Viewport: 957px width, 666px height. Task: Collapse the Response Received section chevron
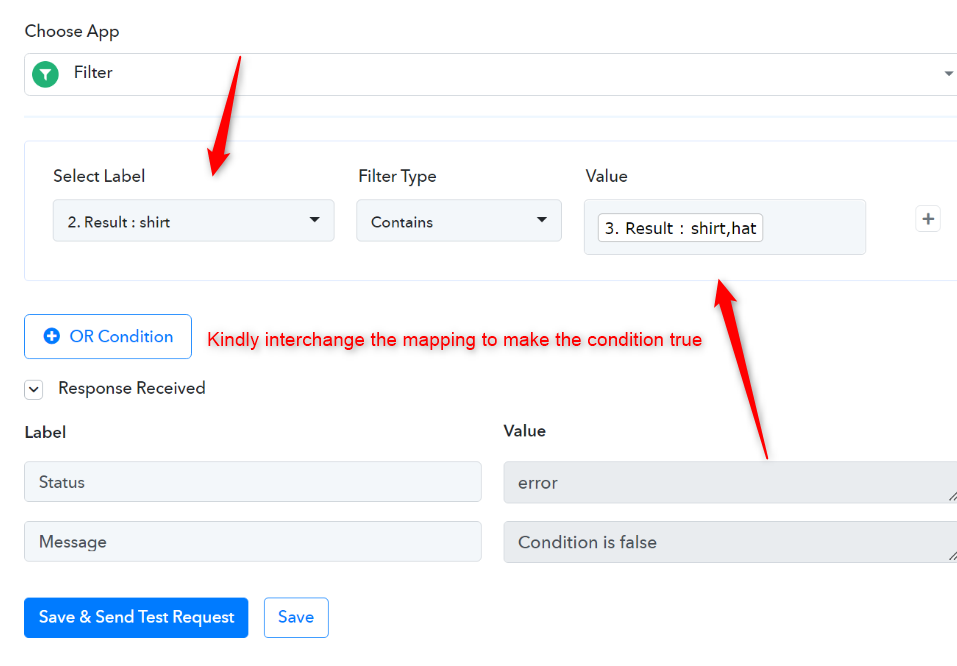(x=34, y=389)
